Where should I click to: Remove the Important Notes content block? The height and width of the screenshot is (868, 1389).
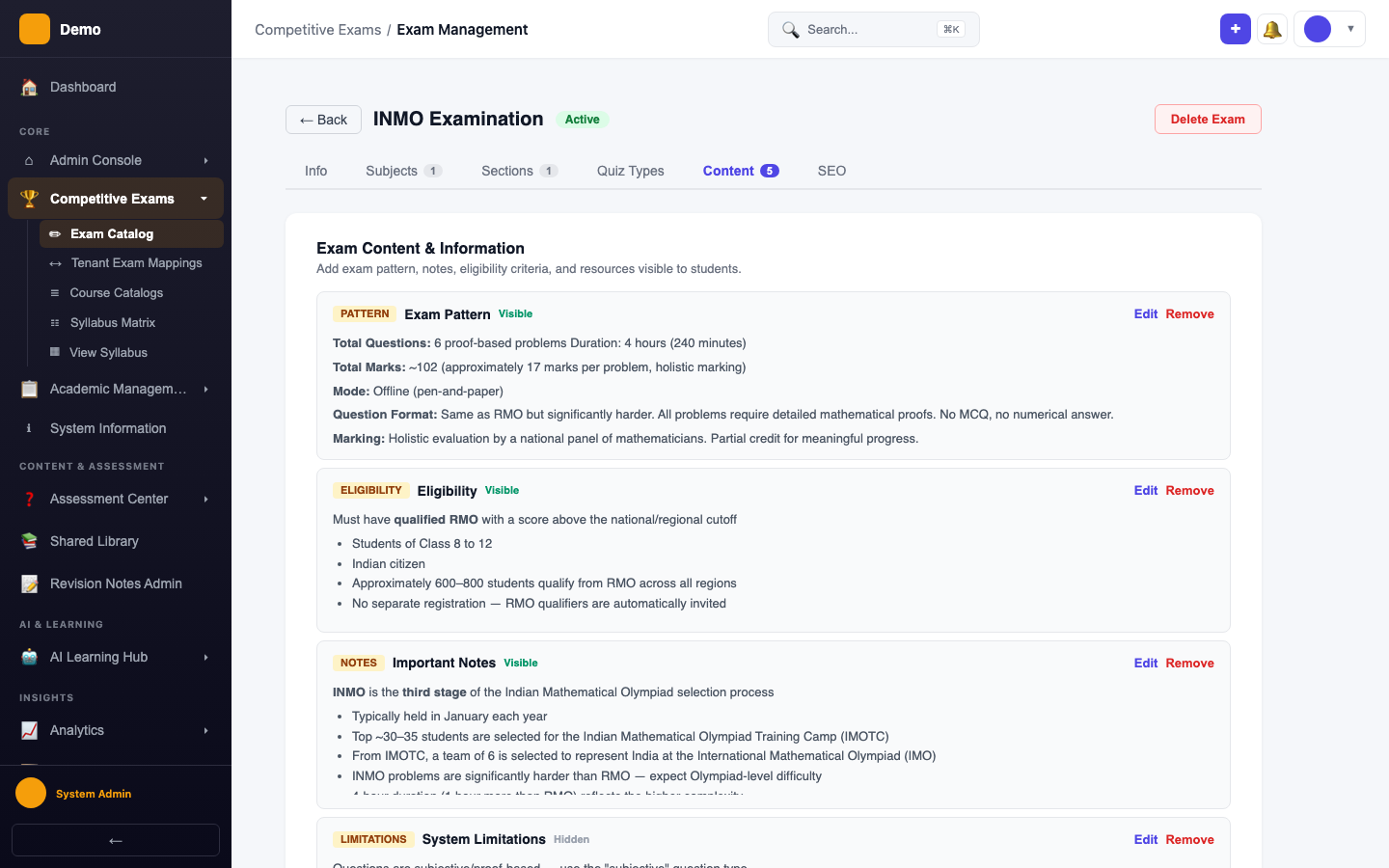coord(1189,664)
